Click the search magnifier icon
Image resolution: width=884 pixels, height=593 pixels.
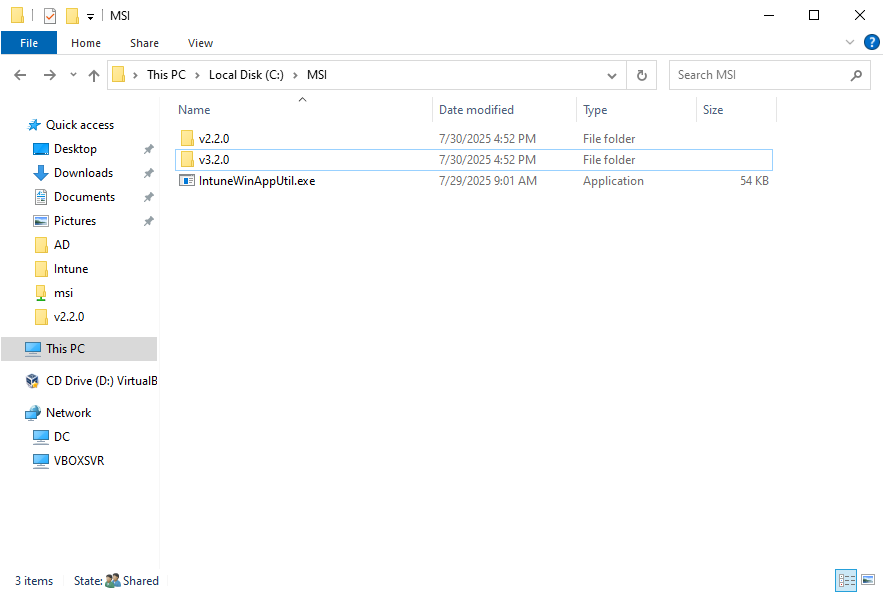[856, 75]
